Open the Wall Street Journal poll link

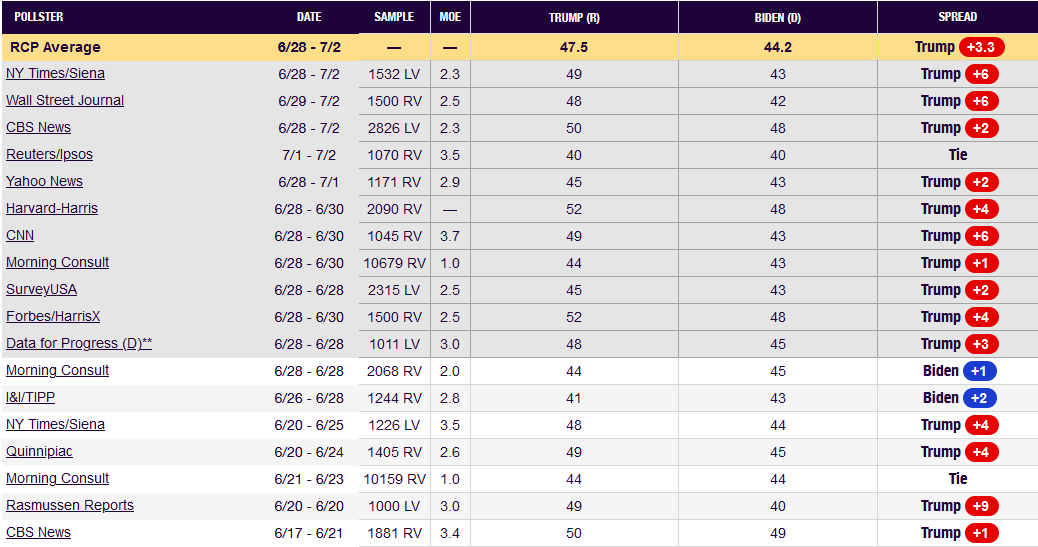tap(65, 100)
